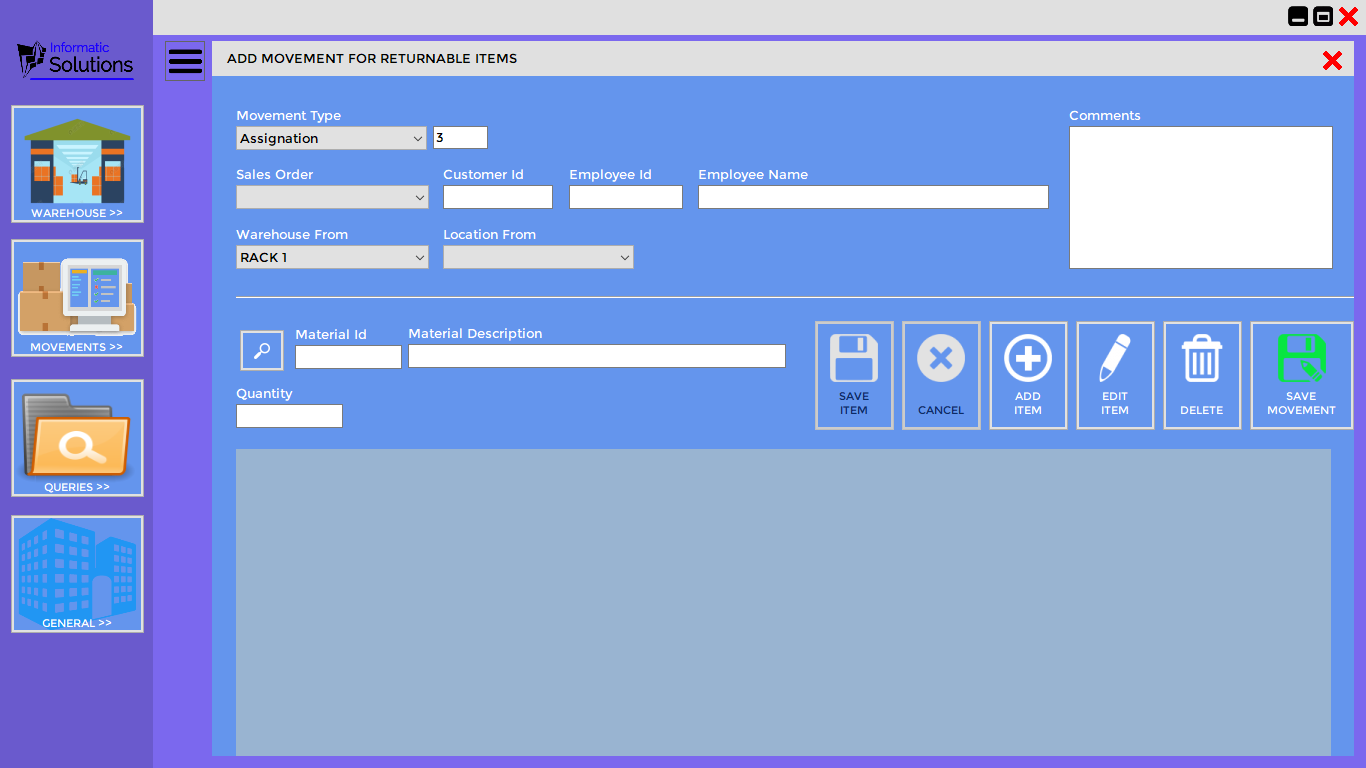The width and height of the screenshot is (1366, 768).
Task: Close the Add Movement form panel
Action: (x=1332, y=61)
